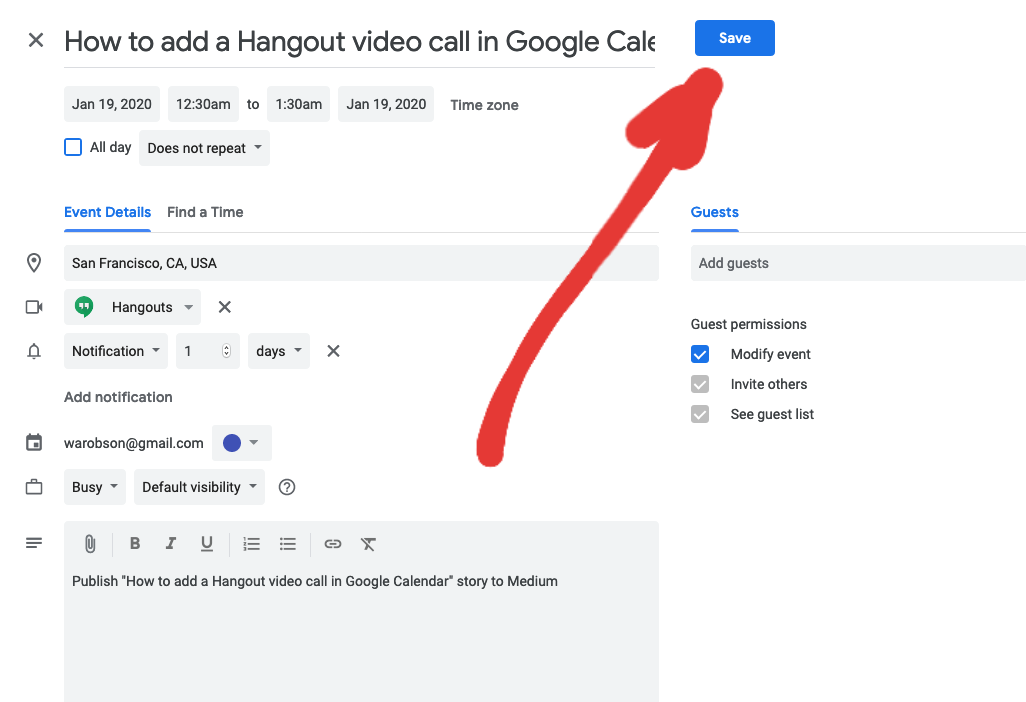The image size is (1026, 702).
Task: Open the Notification type dropdown
Action: (116, 351)
